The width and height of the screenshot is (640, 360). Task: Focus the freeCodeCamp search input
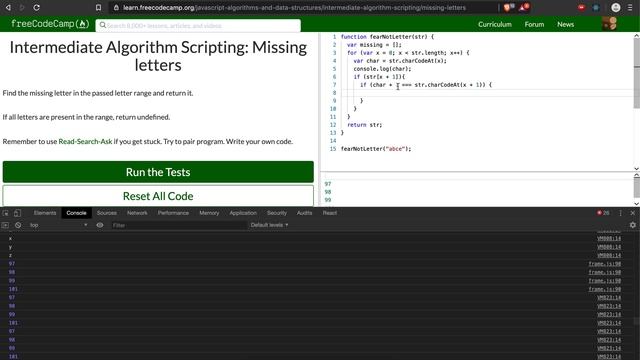[198, 25]
